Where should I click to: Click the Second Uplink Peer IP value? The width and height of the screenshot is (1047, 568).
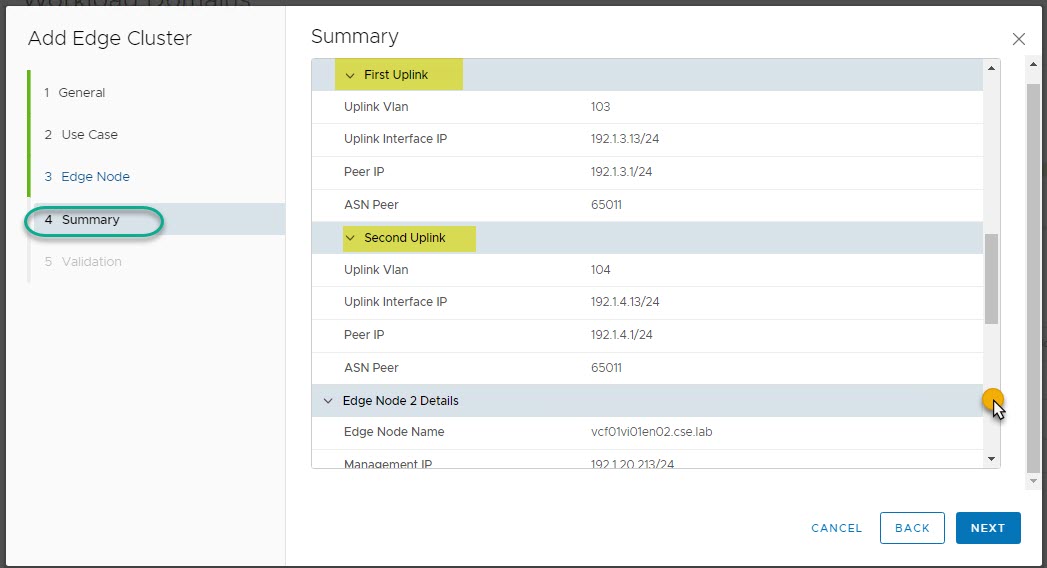(x=621, y=335)
